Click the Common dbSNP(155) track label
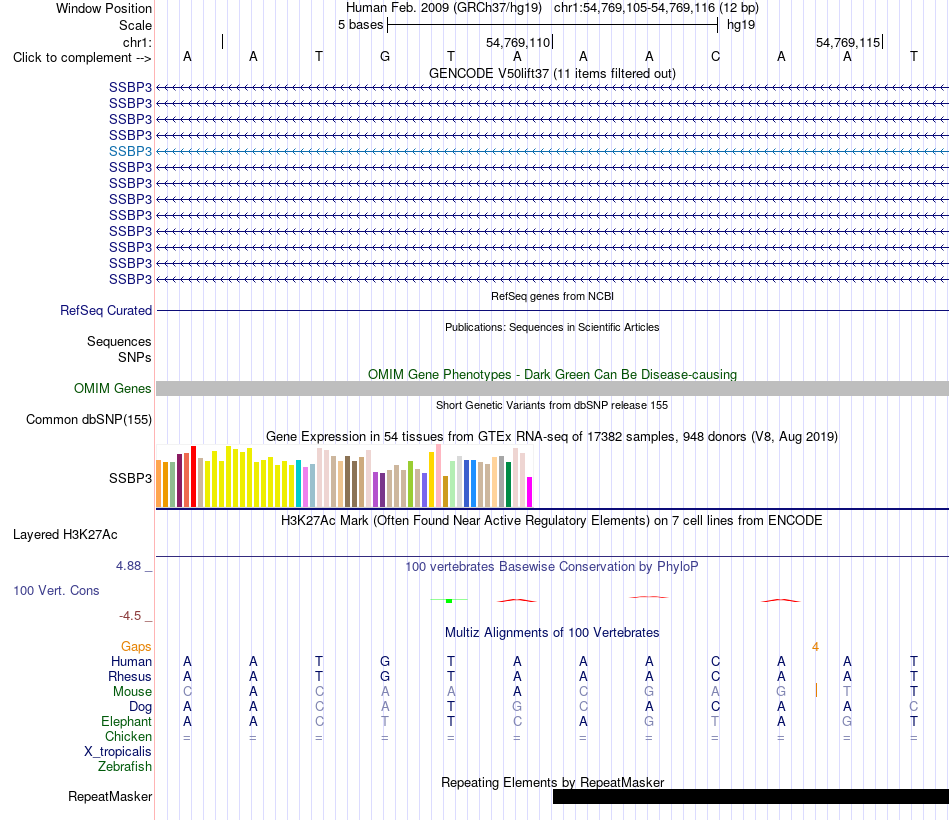 (x=88, y=419)
